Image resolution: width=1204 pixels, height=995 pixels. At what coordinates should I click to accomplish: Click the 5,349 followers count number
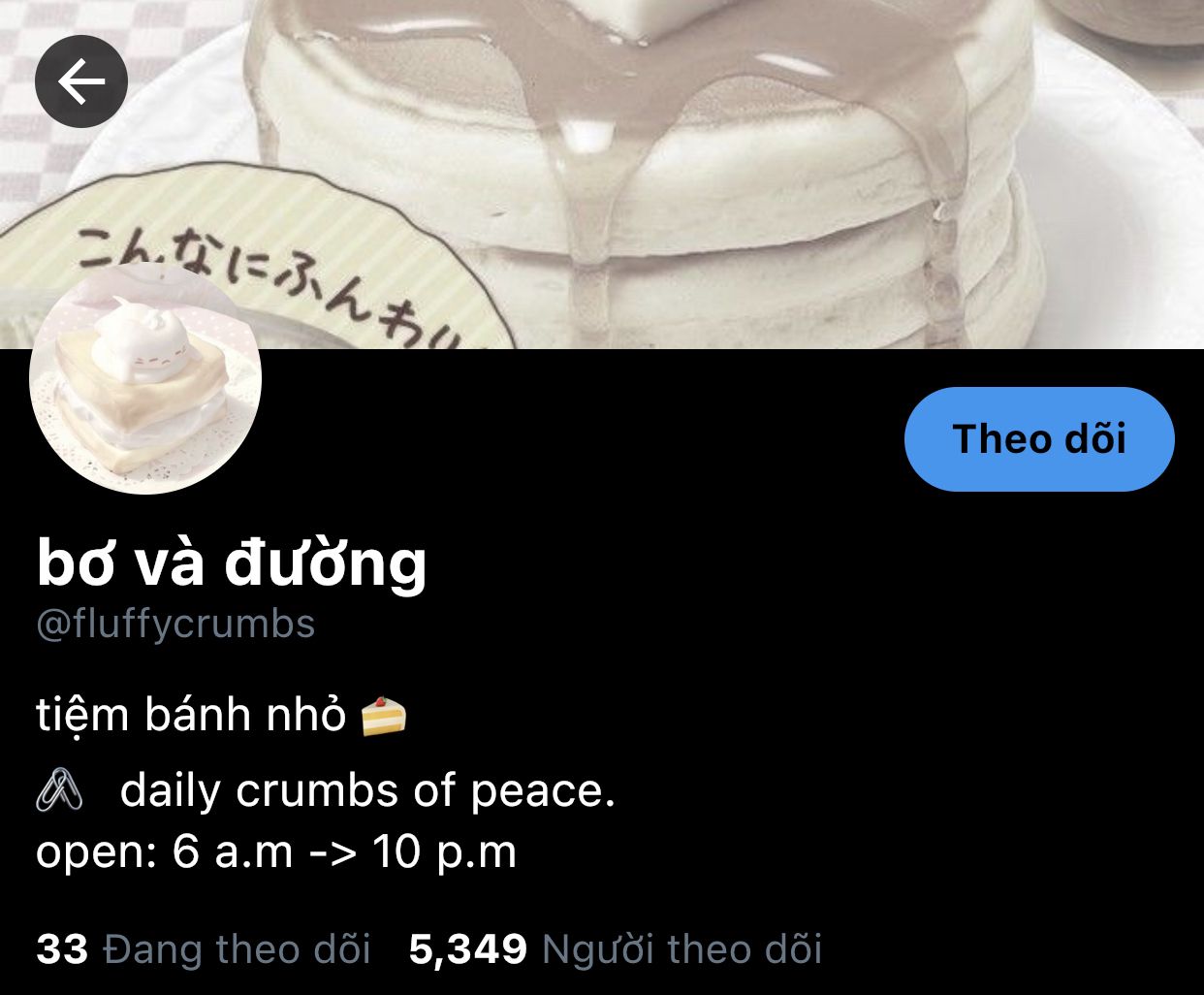pos(468,949)
